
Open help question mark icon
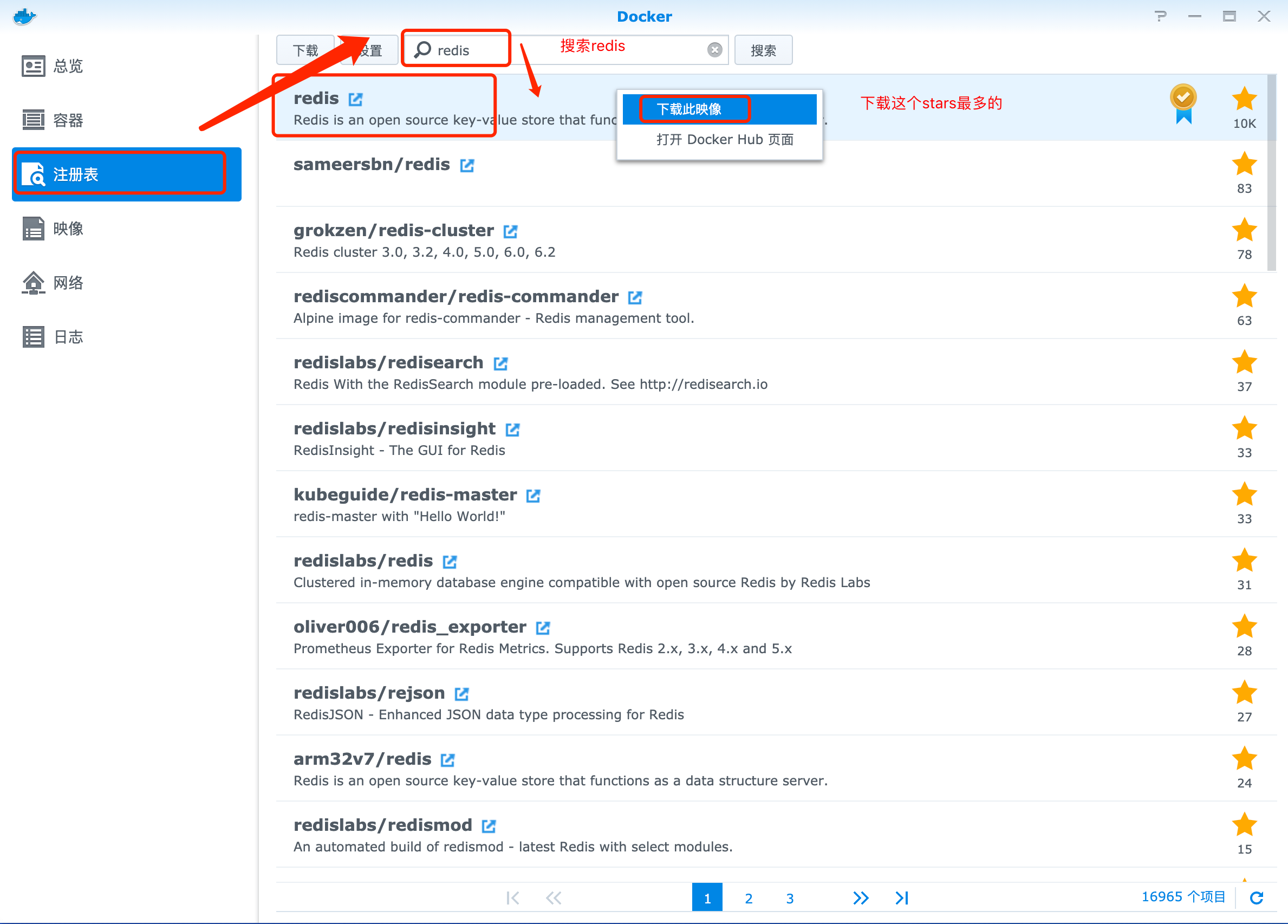[1160, 16]
